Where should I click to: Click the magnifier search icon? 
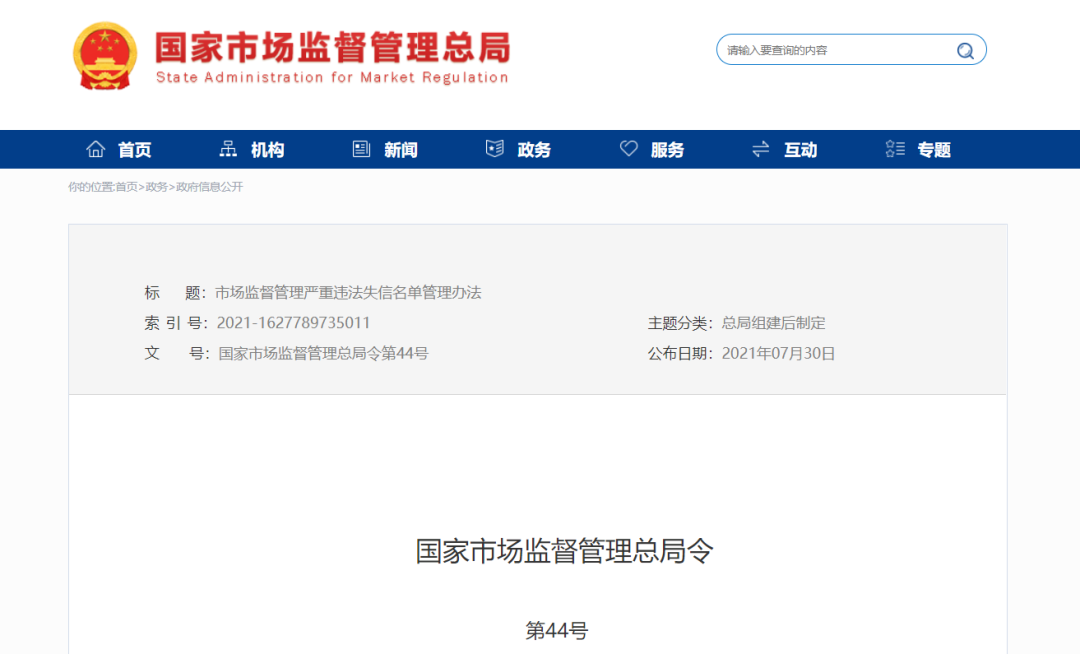[x=963, y=49]
